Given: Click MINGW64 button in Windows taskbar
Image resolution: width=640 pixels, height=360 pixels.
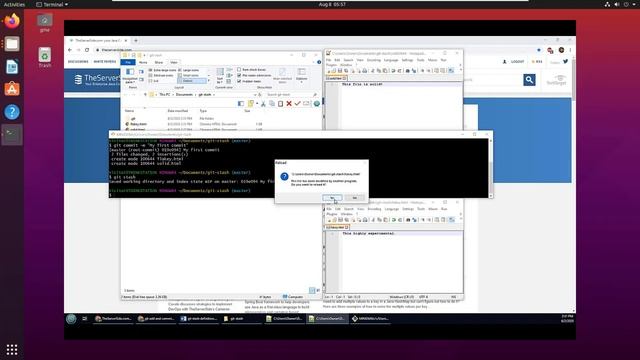Looking at the screenshot, I should point(370,319).
